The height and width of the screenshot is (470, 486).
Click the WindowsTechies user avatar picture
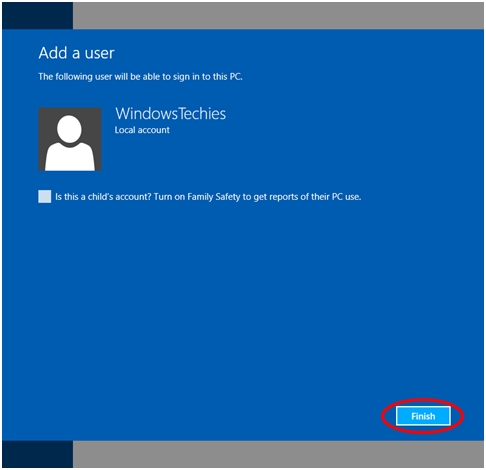coord(70,139)
